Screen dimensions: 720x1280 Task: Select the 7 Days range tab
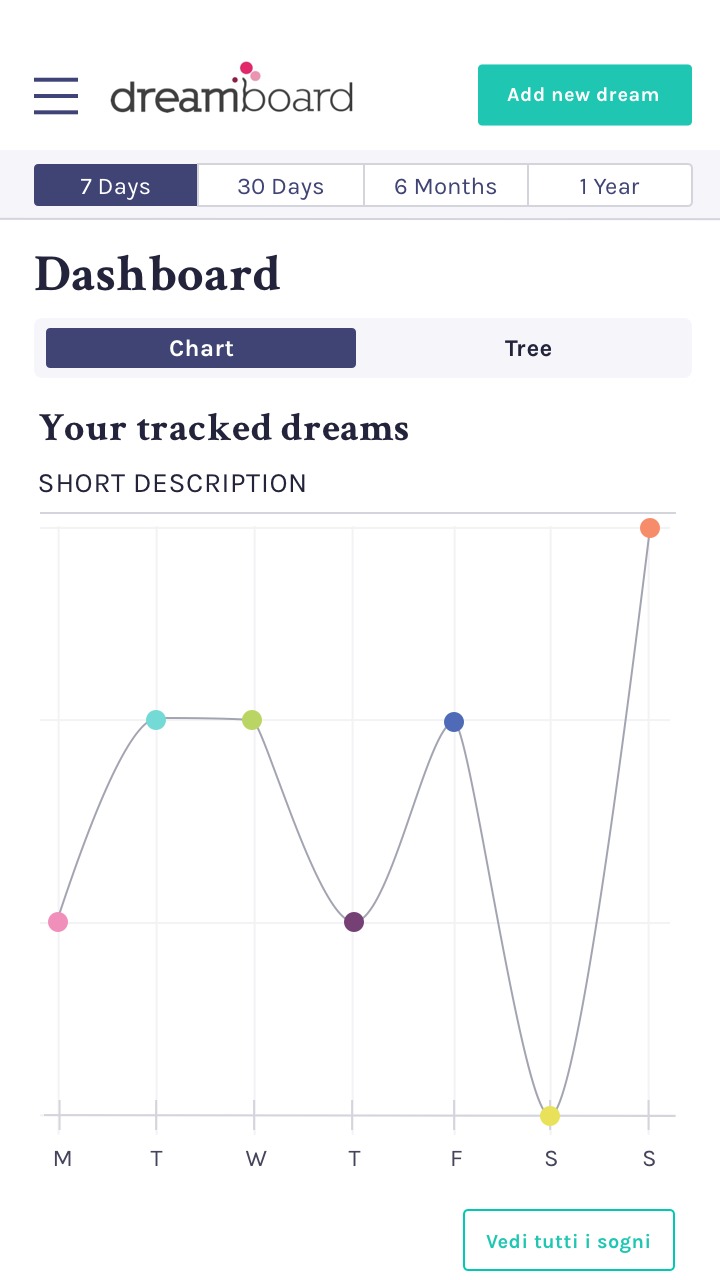116,186
